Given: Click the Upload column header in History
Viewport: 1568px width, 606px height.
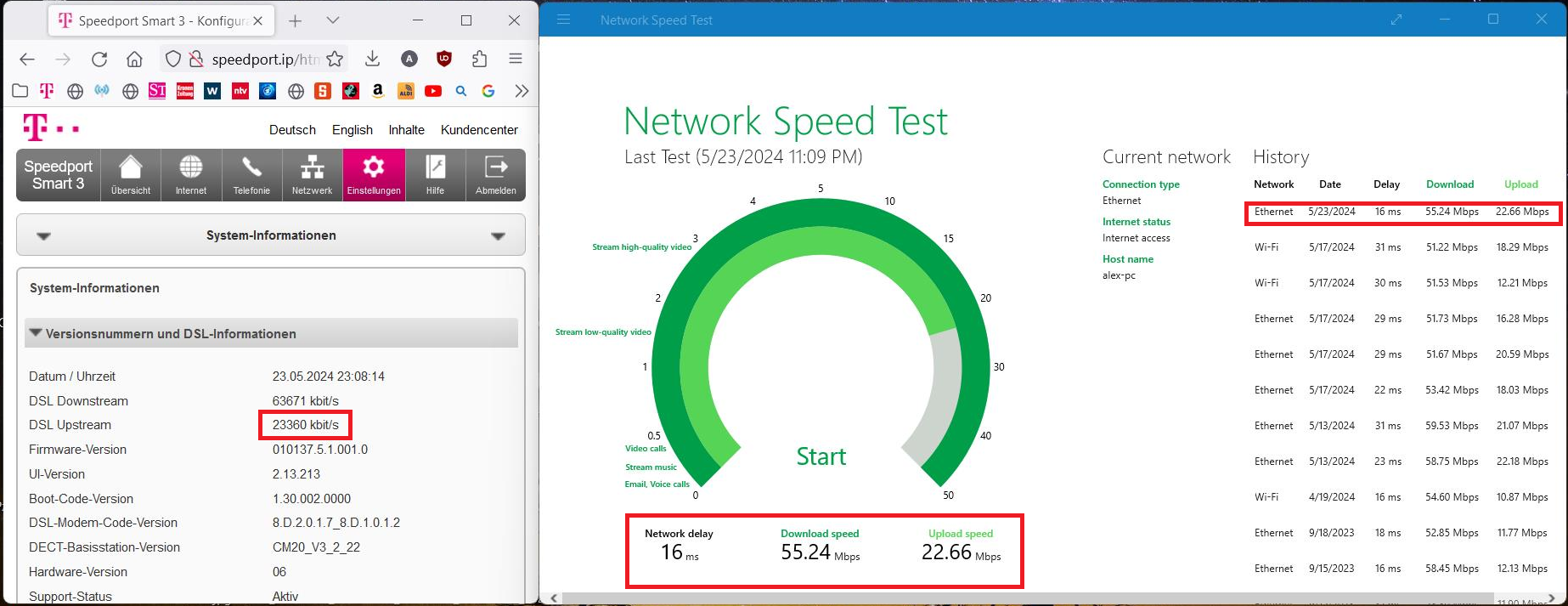Looking at the screenshot, I should [1521, 184].
